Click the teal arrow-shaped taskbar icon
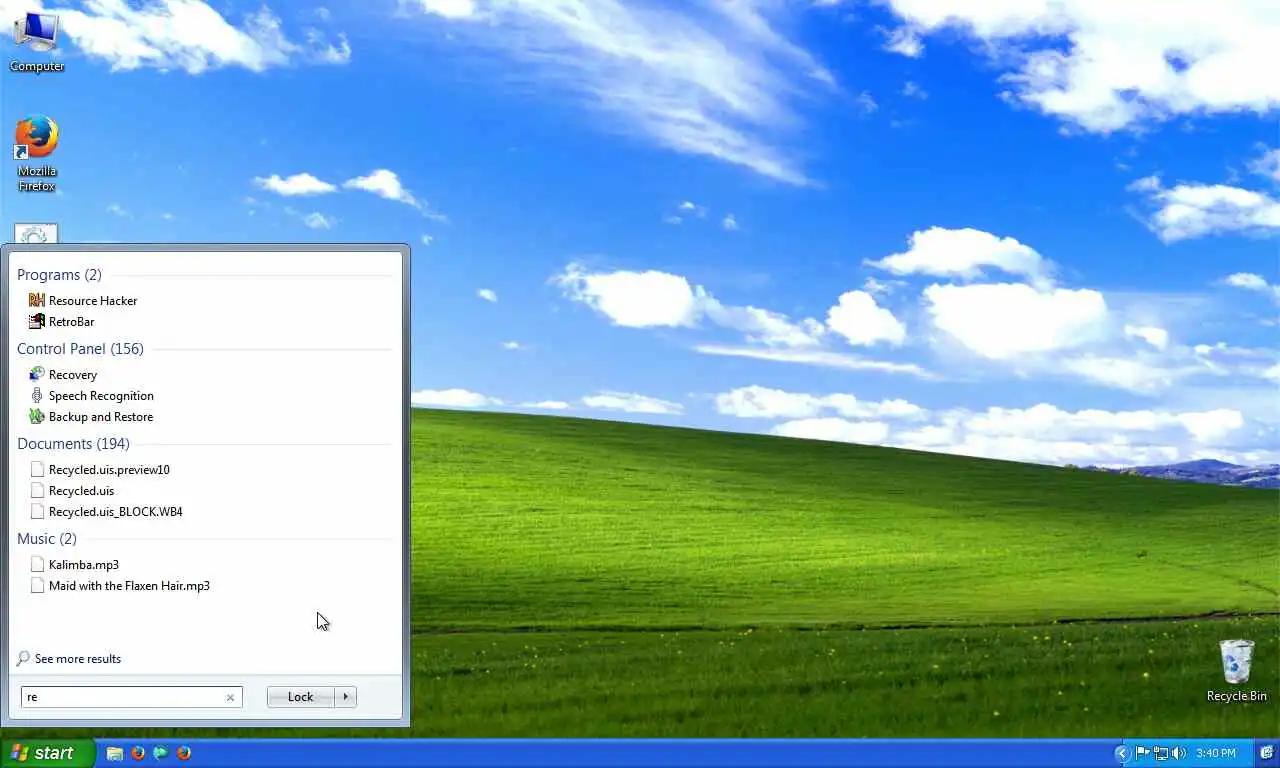 (160, 753)
